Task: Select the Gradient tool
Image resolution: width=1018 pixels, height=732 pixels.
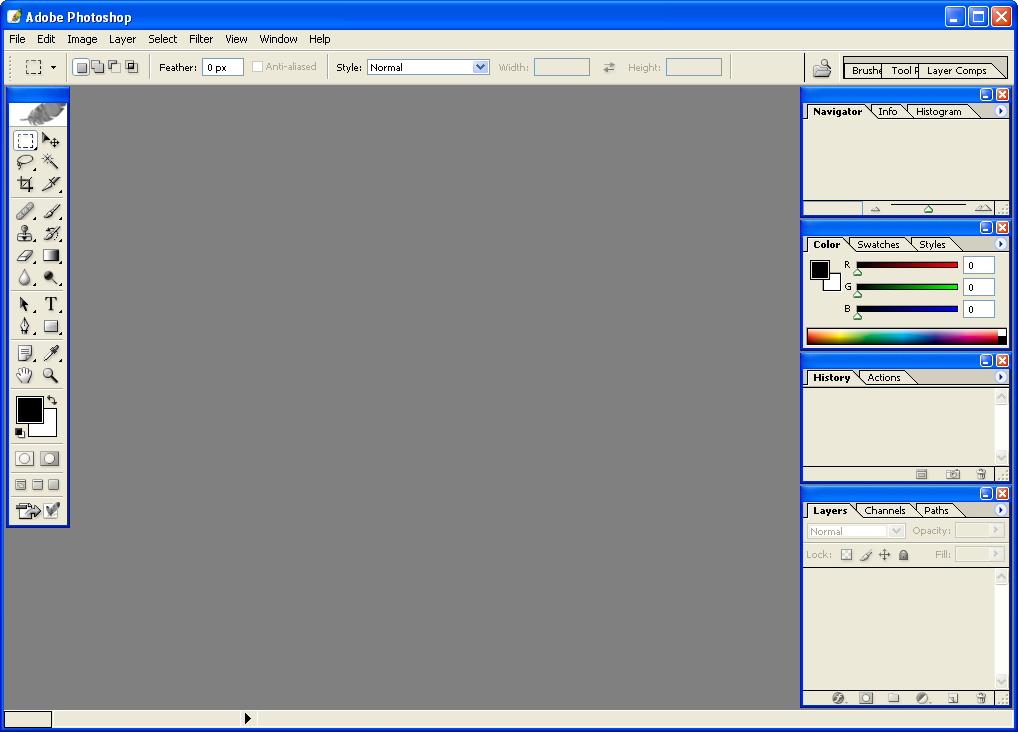Action: [51, 255]
